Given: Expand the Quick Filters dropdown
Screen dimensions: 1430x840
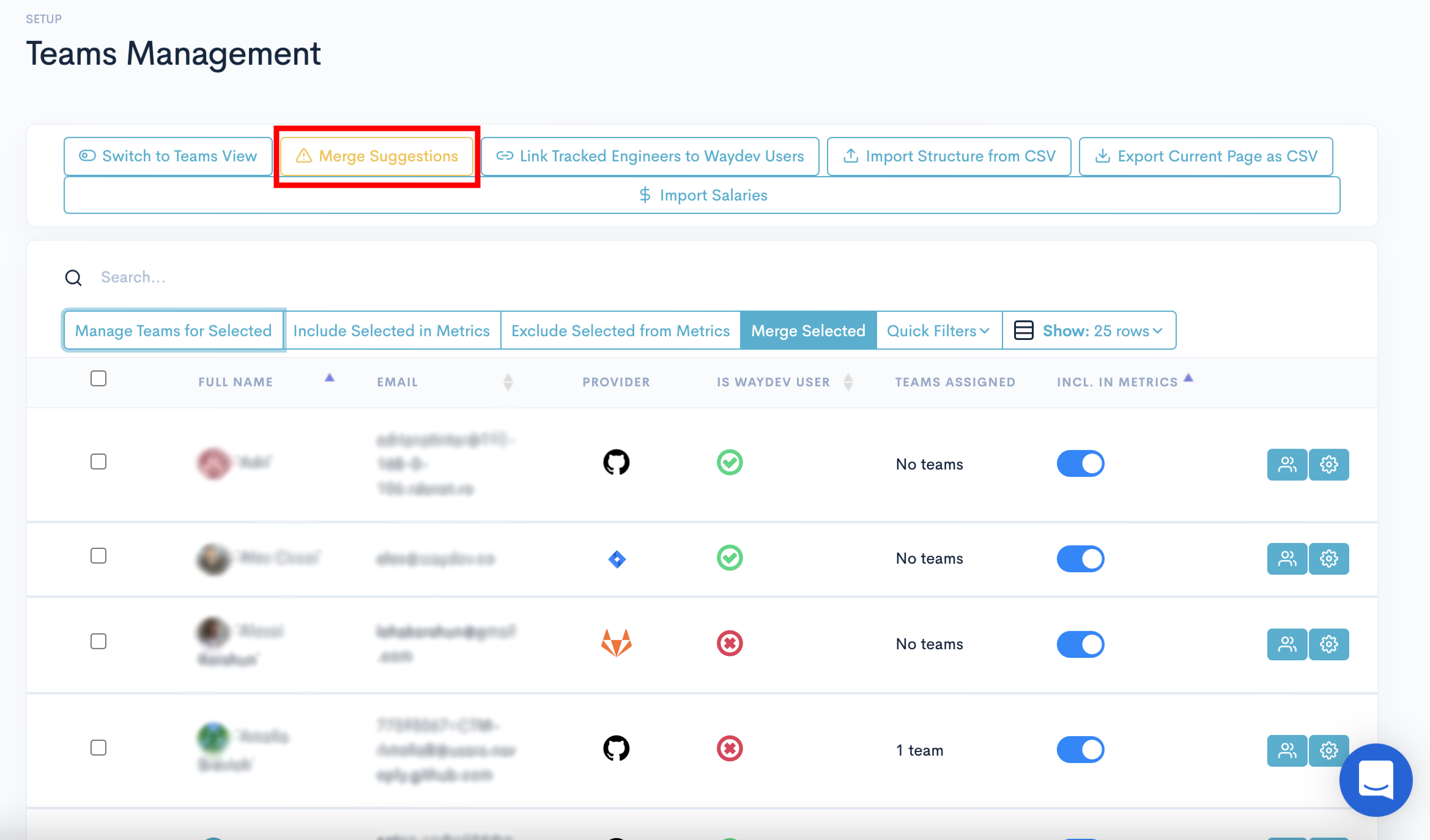Looking at the screenshot, I should 938,331.
